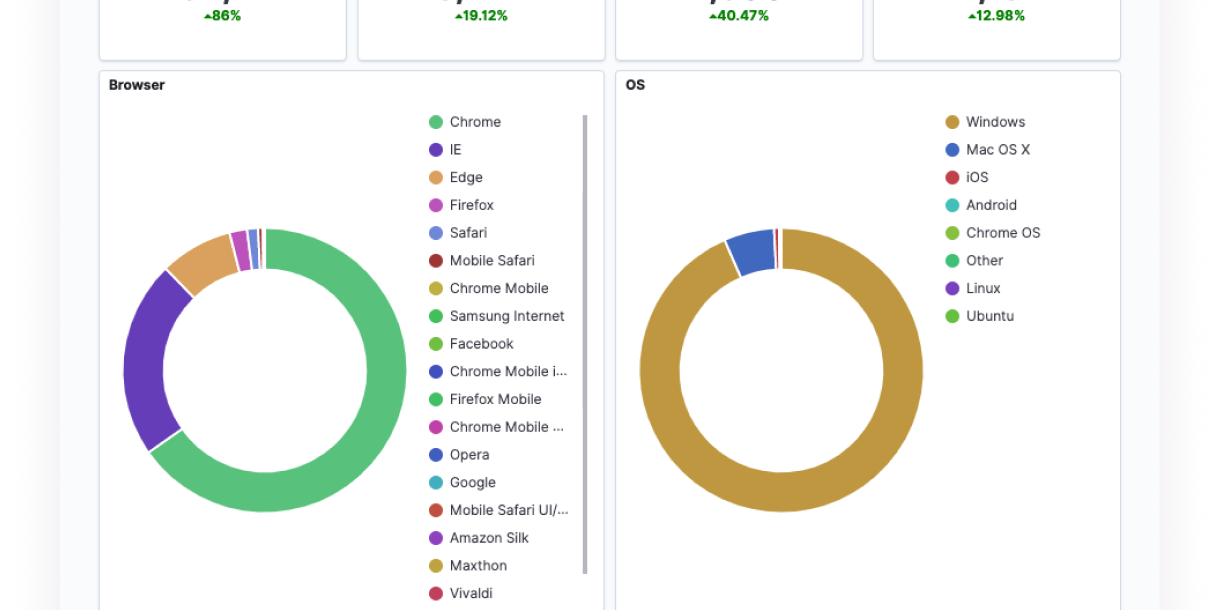This screenshot has height=610, width=1220.
Task: Click the Safari legend color dot
Action: click(436, 233)
